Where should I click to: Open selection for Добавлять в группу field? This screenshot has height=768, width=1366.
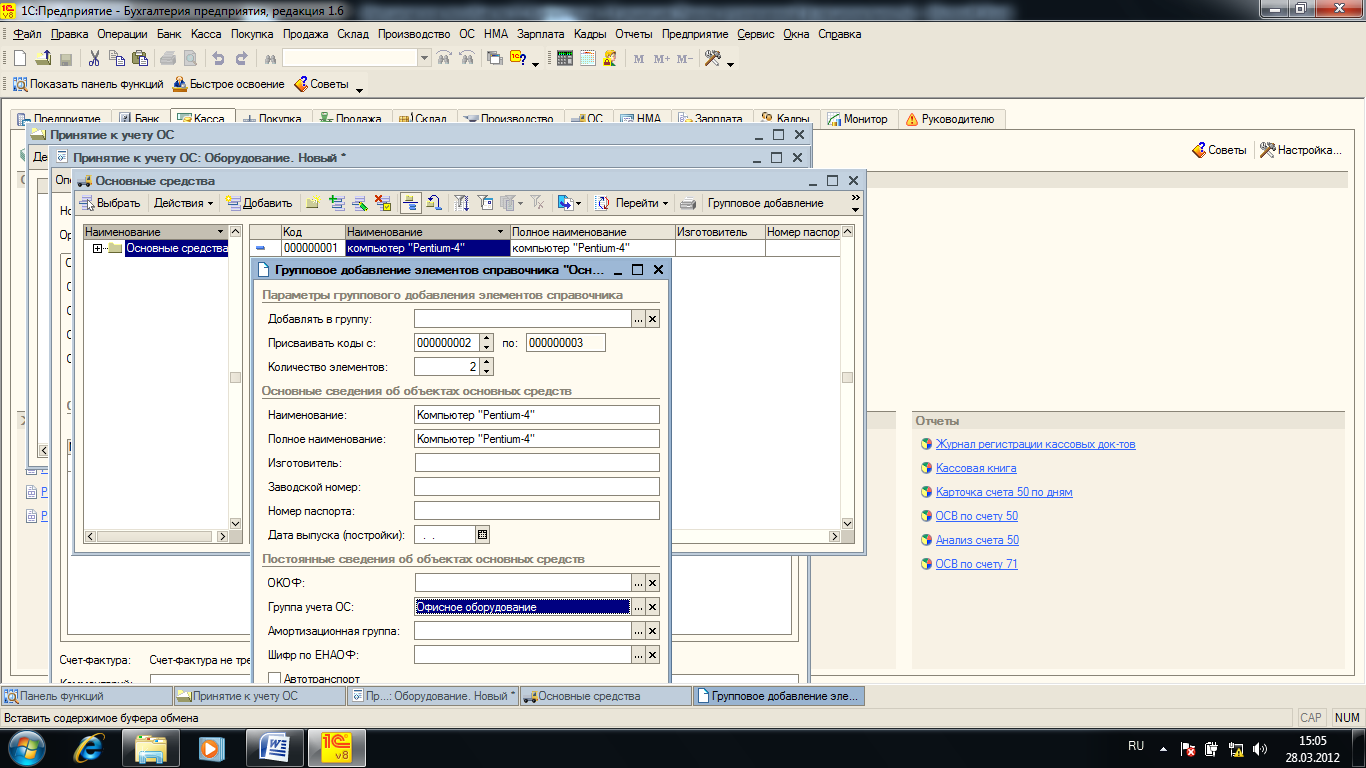coord(637,319)
